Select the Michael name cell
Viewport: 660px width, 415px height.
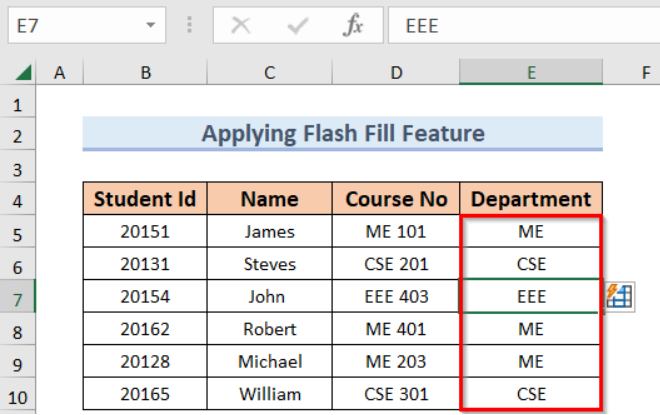(269, 361)
